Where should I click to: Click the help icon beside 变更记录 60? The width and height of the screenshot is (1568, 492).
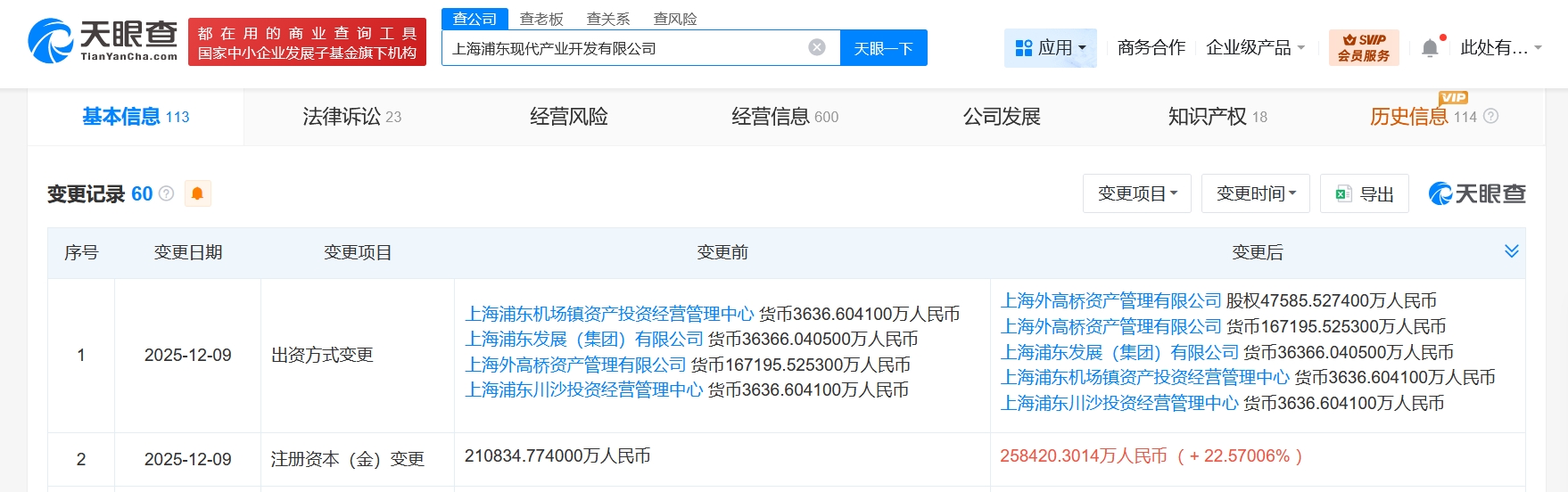click(166, 193)
